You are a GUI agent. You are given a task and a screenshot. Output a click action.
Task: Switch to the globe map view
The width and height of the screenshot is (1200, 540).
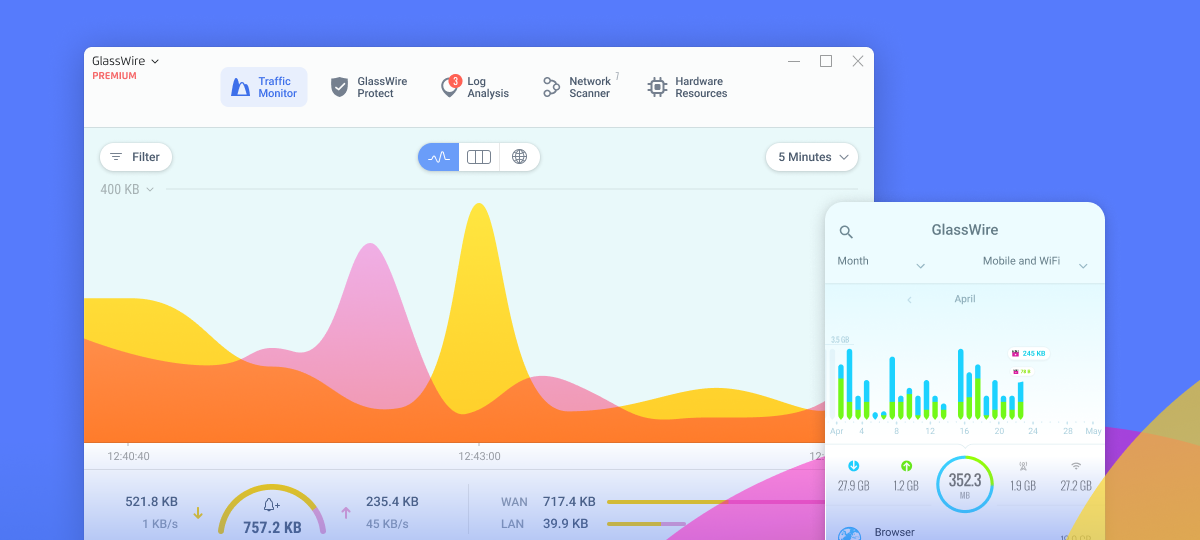(519, 157)
